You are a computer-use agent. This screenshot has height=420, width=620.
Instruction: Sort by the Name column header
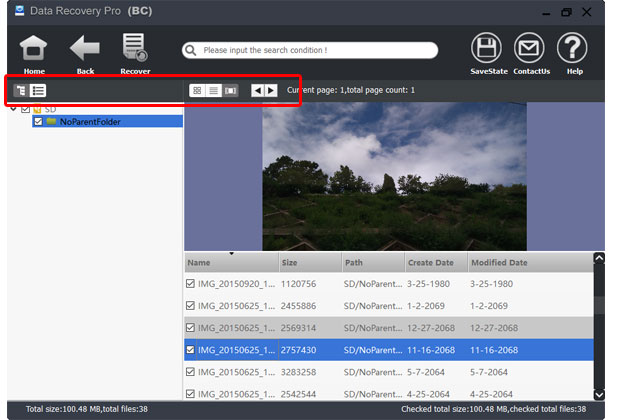click(231, 263)
